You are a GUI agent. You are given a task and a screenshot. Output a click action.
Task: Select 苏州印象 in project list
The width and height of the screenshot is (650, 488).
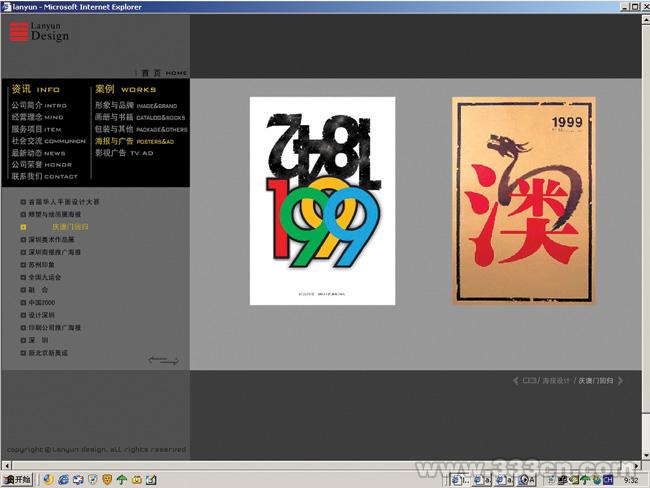coord(44,264)
